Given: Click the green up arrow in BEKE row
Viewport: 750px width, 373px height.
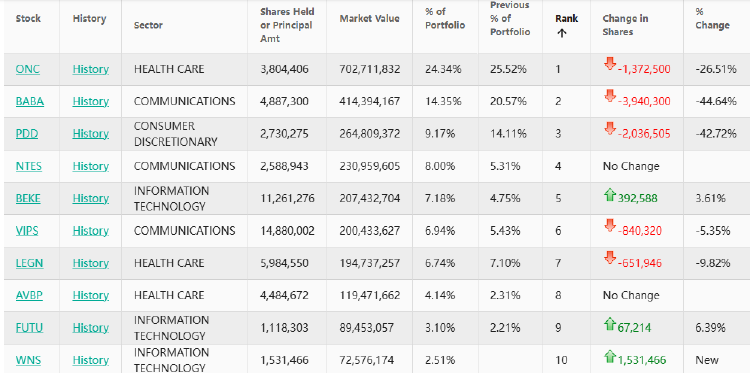Looking at the screenshot, I should point(609,195).
